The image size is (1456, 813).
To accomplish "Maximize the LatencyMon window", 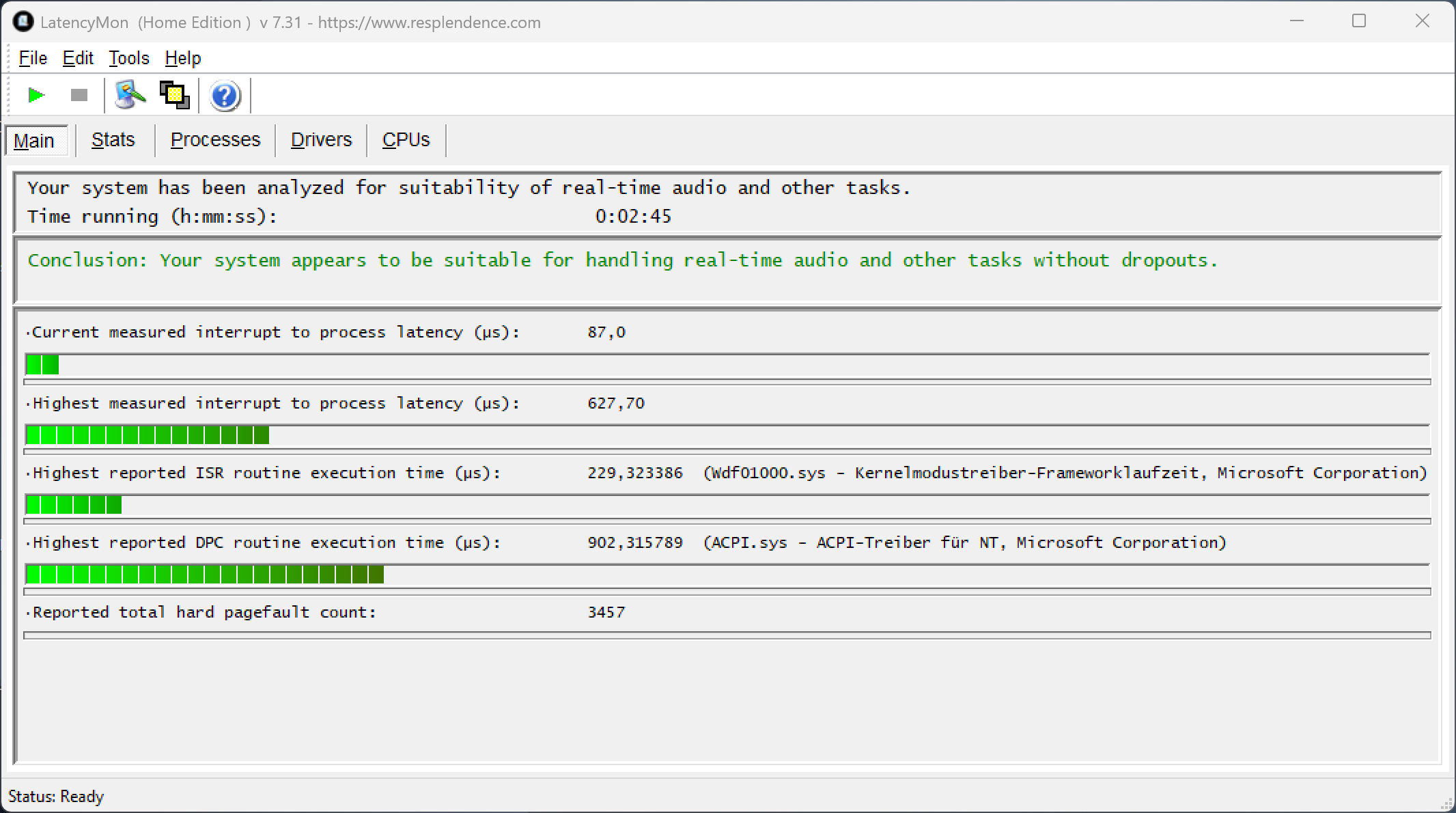I will point(1358,21).
